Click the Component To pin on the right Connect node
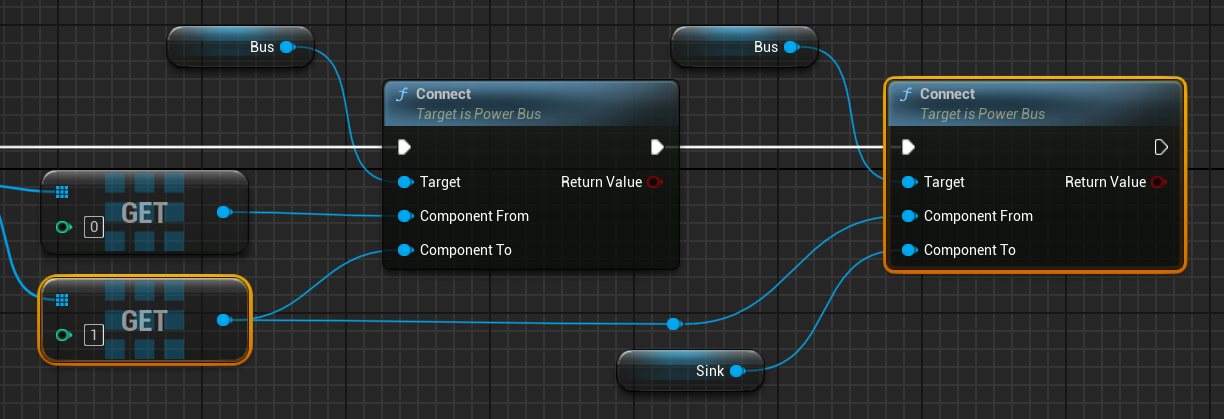The width and height of the screenshot is (1224, 419). click(909, 250)
